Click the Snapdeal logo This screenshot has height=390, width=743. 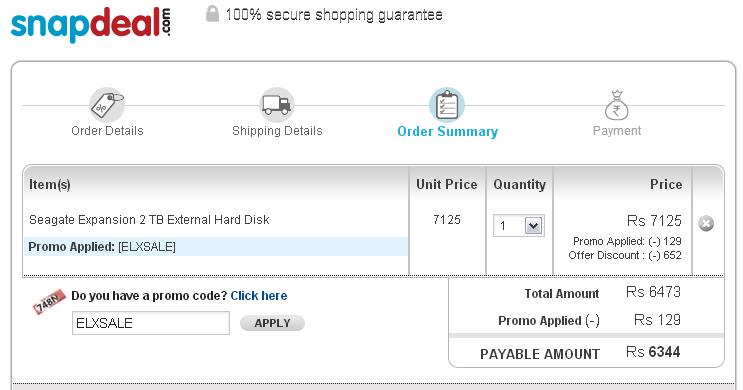(91, 25)
